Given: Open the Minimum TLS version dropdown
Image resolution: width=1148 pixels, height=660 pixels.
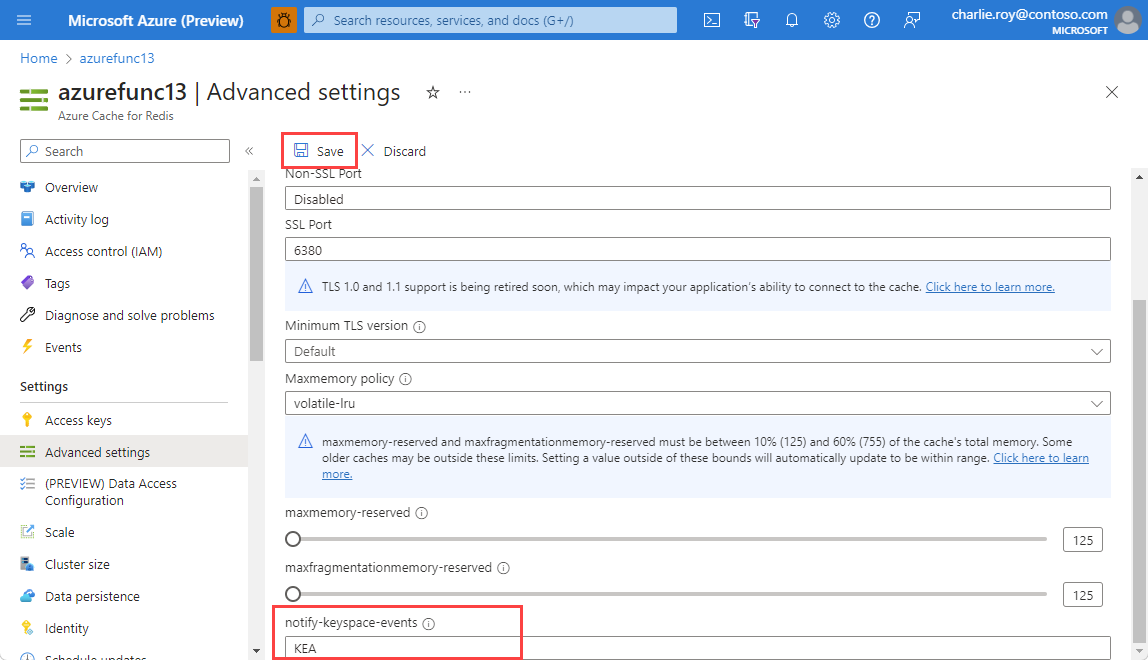Looking at the screenshot, I should 1097,351.
